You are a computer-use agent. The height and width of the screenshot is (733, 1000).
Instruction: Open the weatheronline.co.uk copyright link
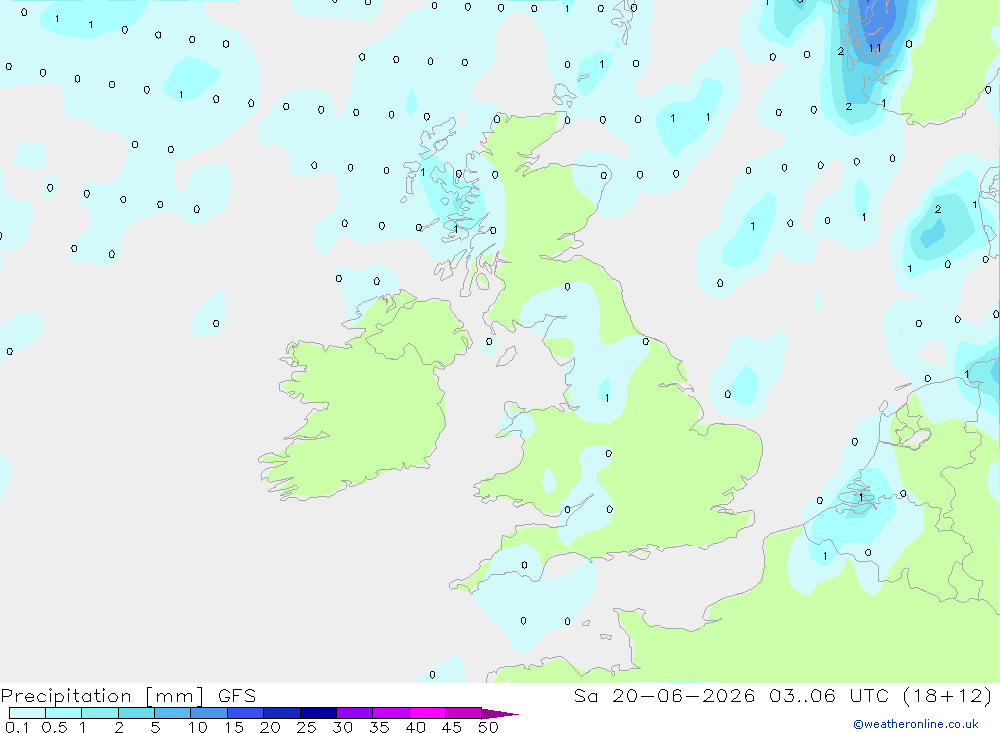(916, 724)
